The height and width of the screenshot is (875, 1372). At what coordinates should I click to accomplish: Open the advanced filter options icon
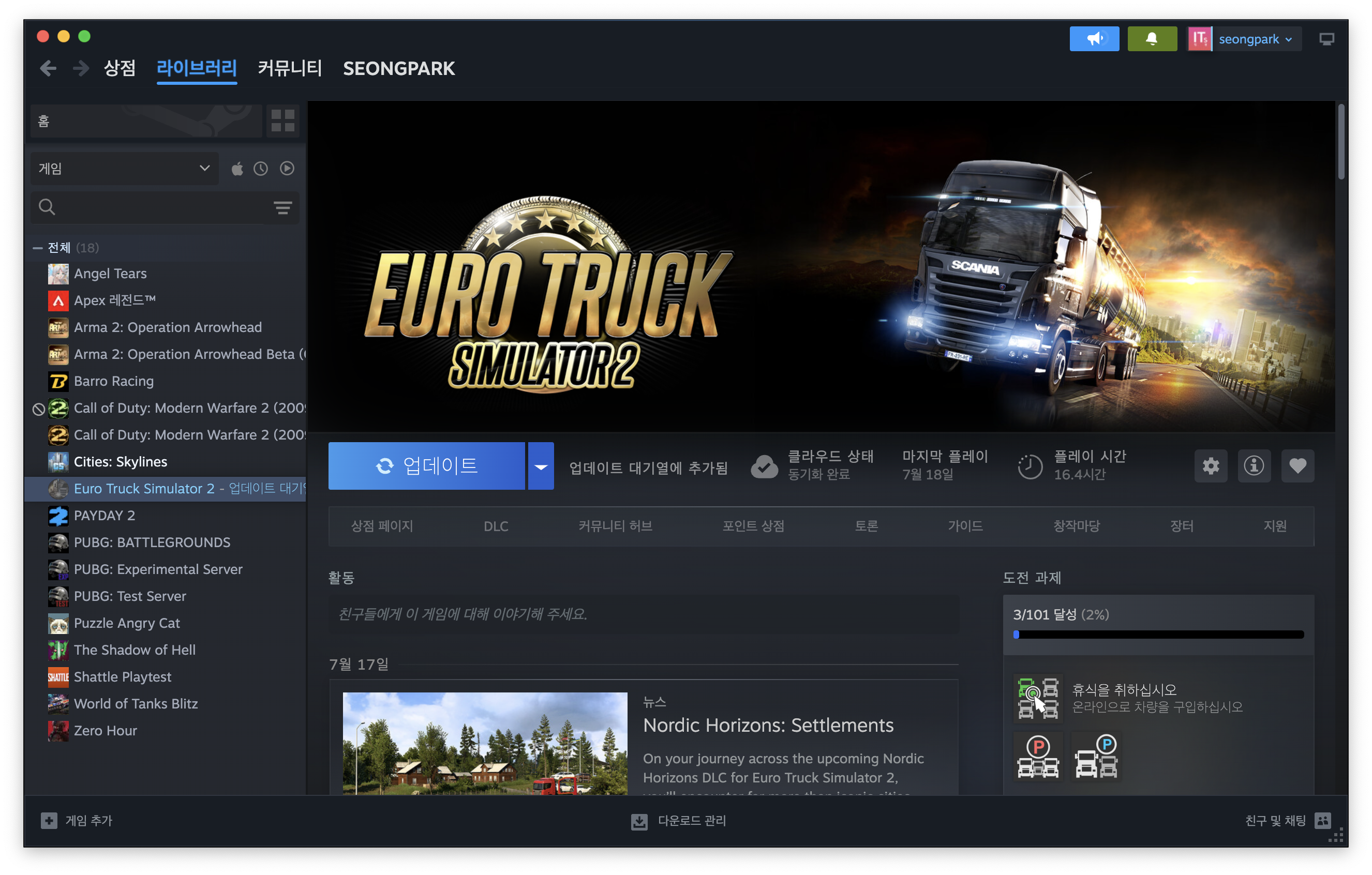coord(282,207)
